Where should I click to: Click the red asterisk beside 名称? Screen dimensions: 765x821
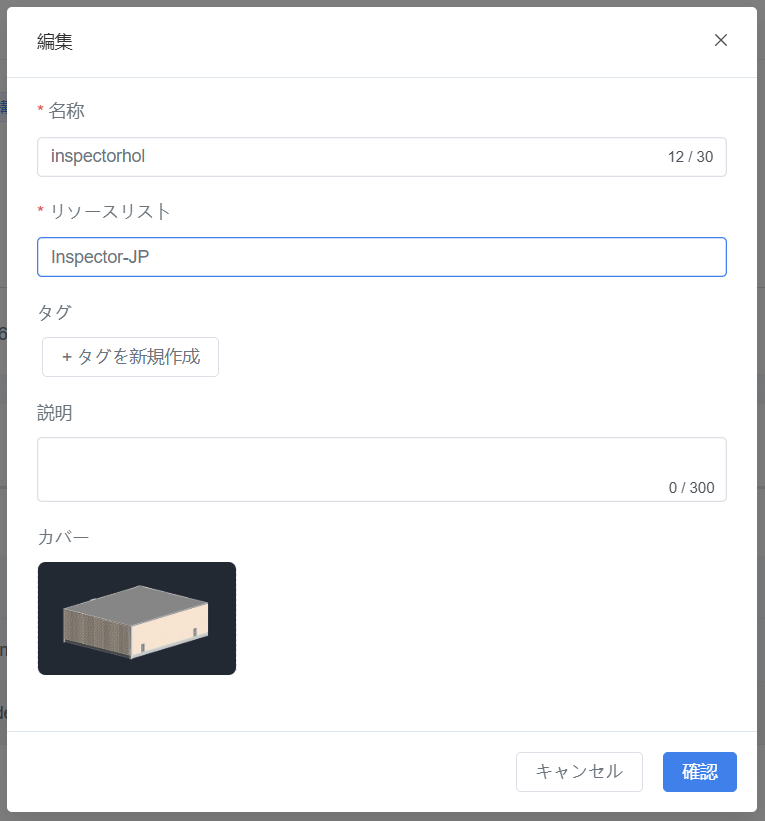point(40,109)
